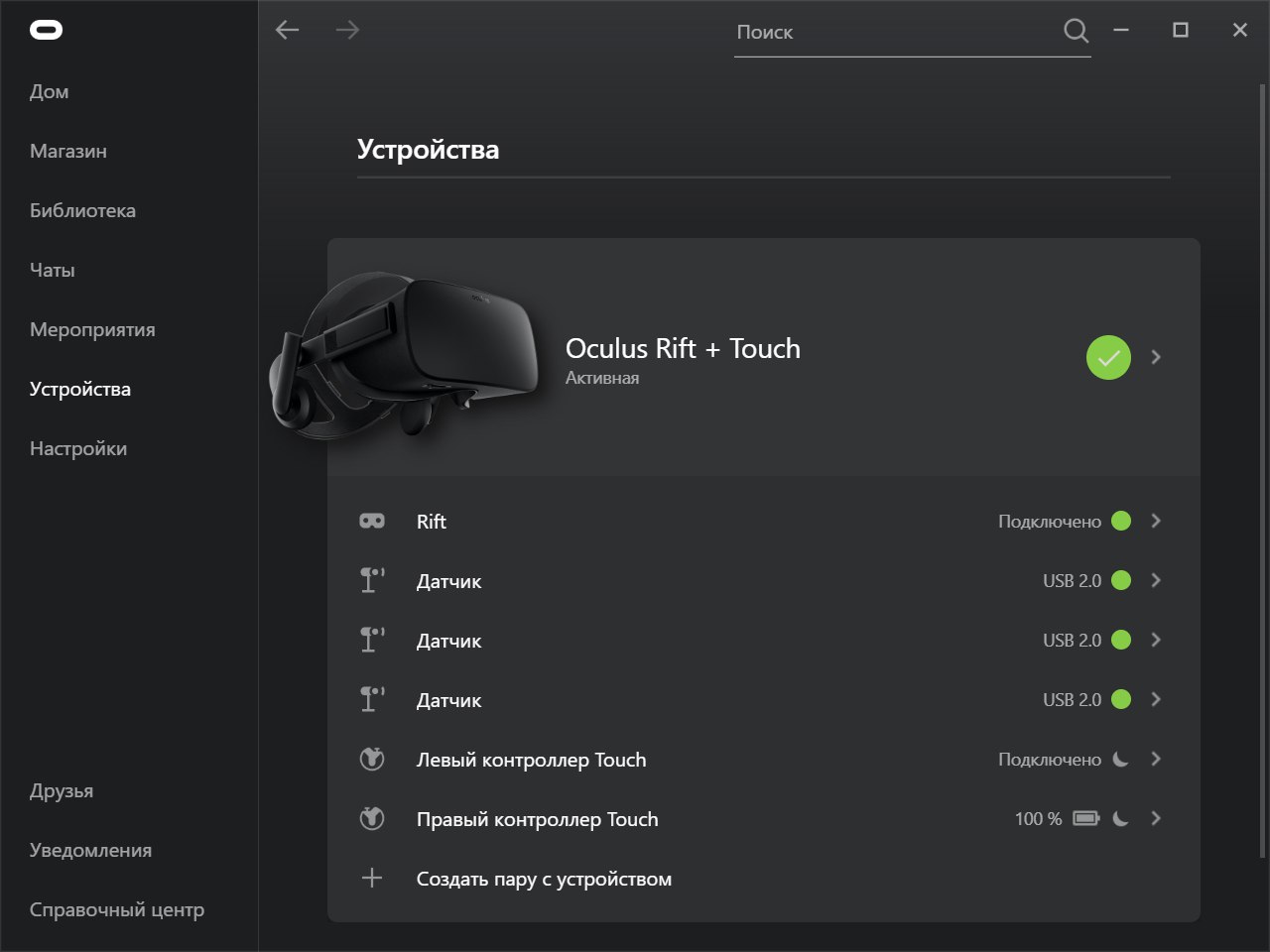Click the second Датчик sensor icon
Image resolution: width=1270 pixels, height=952 pixels.
click(372, 640)
